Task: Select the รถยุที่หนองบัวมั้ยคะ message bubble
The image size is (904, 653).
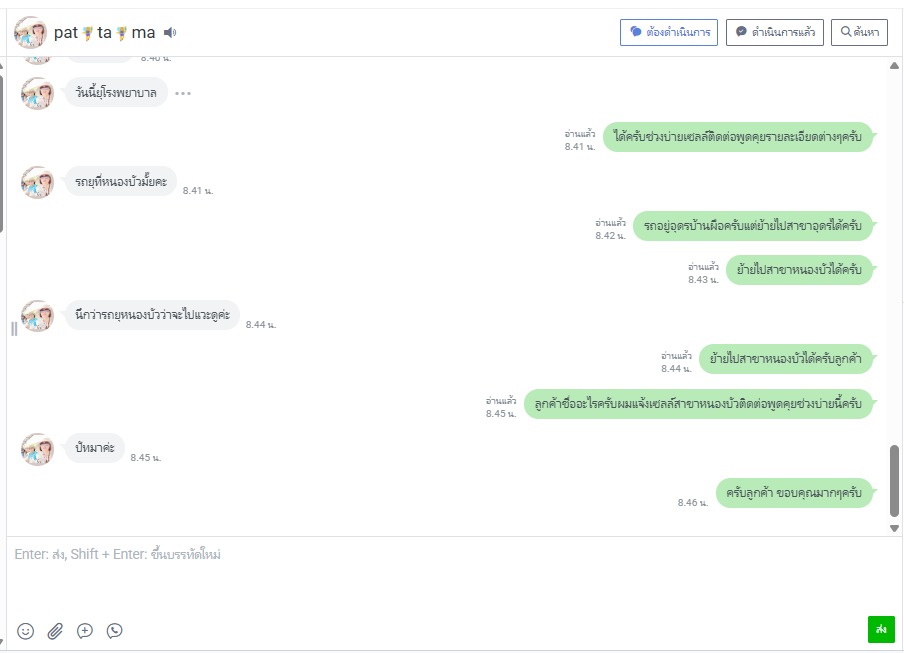Action: coord(121,182)
